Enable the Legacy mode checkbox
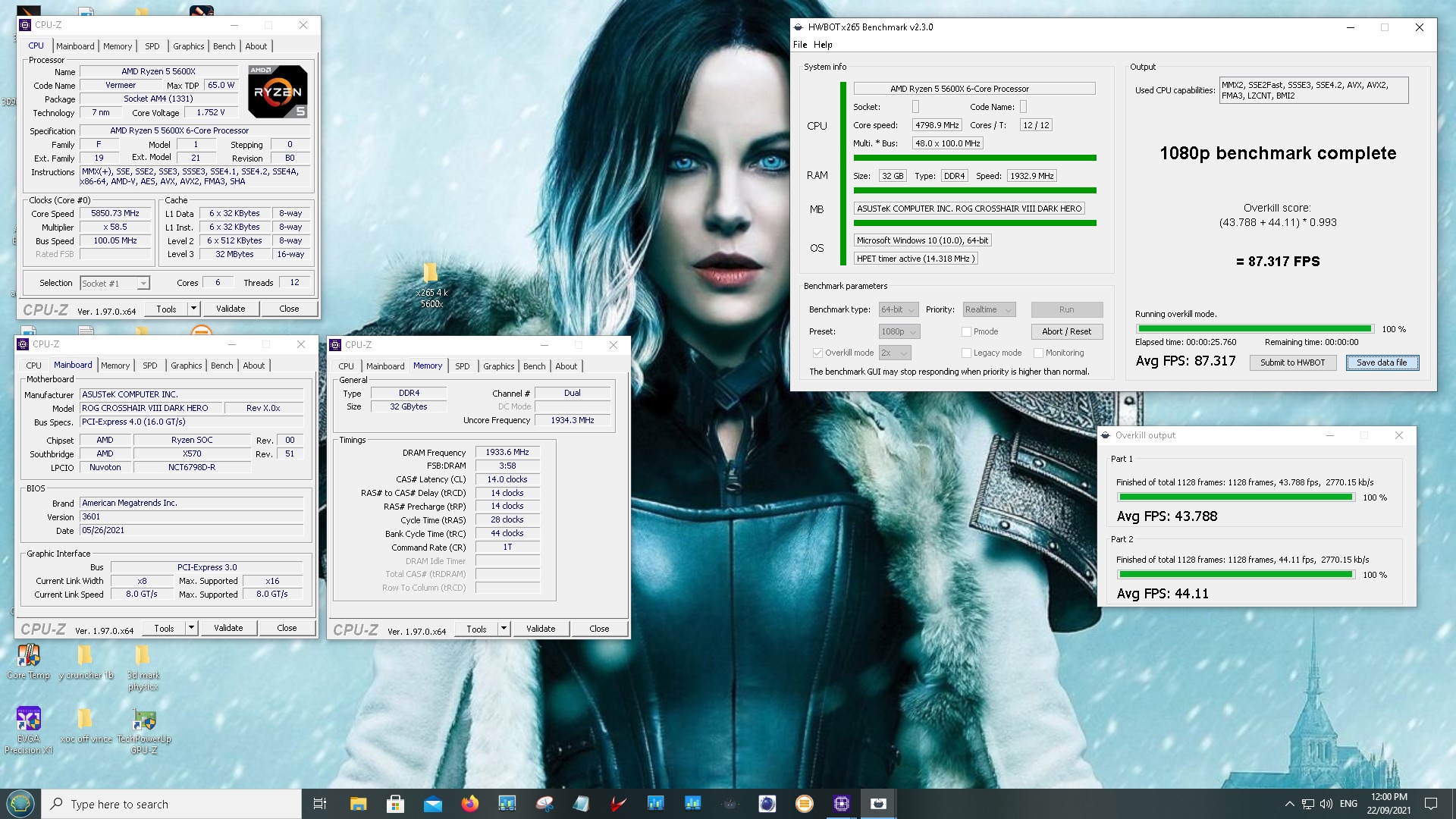The width and height of the screenshot is (1456, 819). 966,353
